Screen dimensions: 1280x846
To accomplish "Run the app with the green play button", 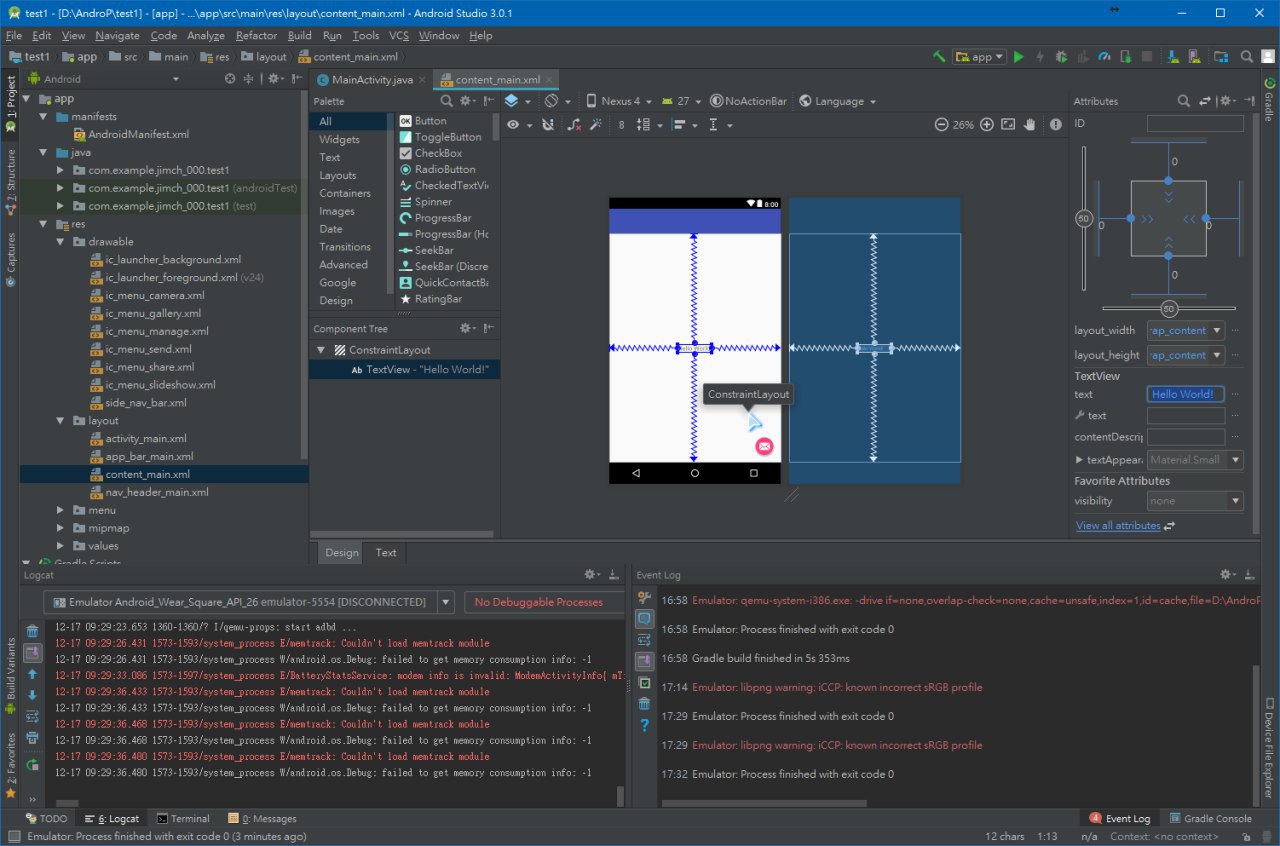I will point(1018,57).
